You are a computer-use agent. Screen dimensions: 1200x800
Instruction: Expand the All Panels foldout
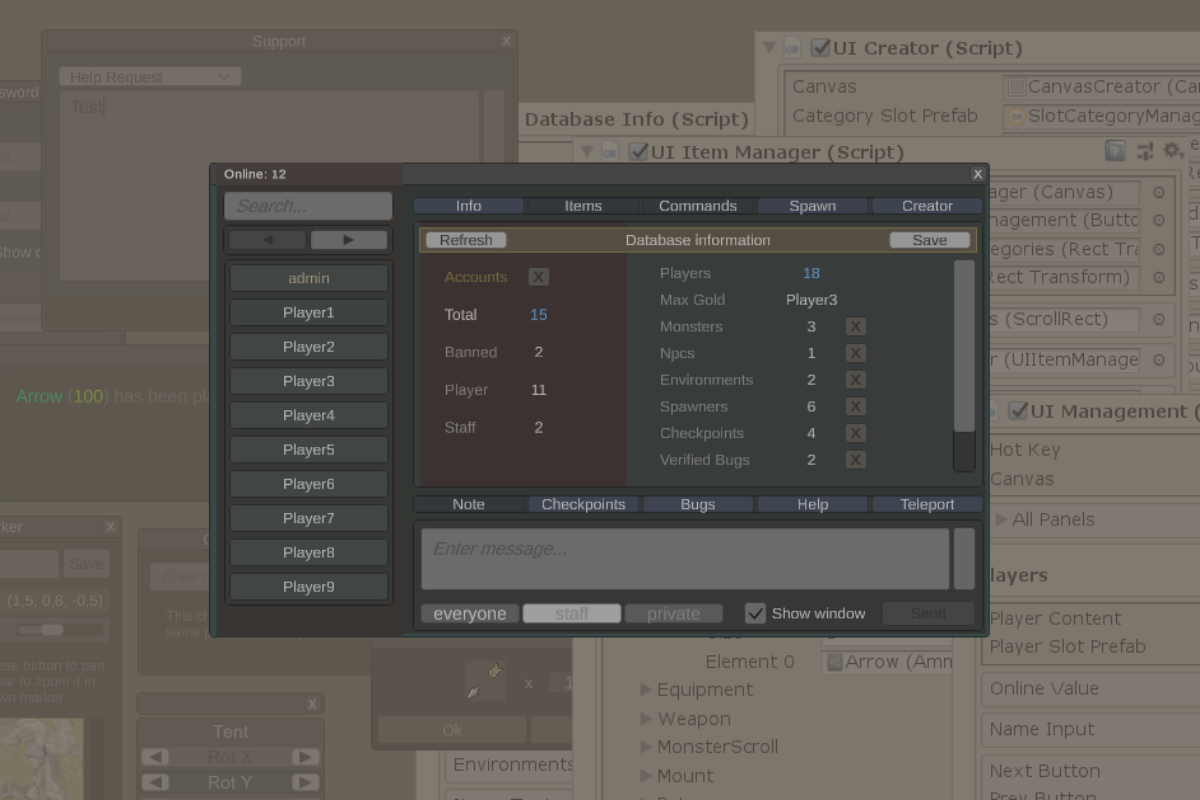coord(1001,519)
